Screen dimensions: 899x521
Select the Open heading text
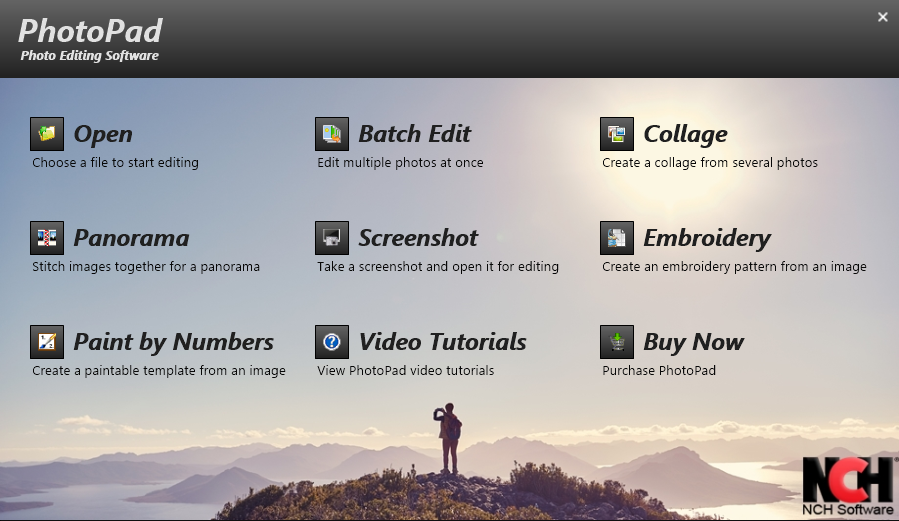103,135
